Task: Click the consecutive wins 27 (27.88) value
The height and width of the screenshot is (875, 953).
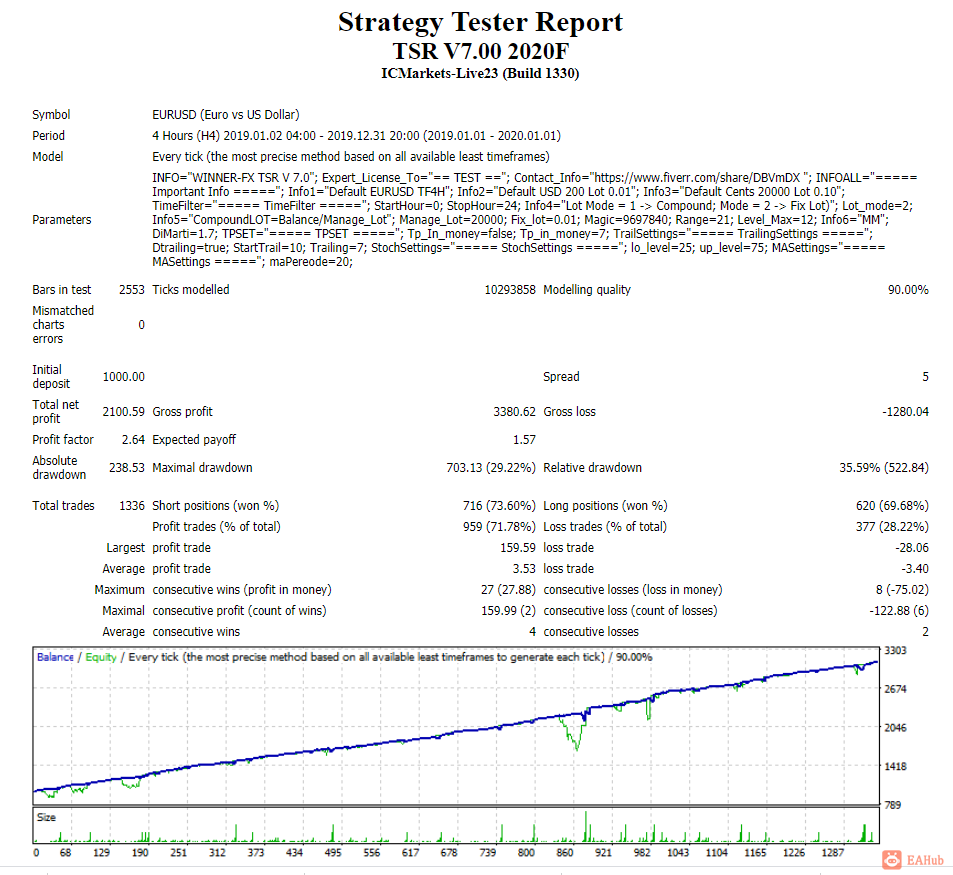Action: 508,590
